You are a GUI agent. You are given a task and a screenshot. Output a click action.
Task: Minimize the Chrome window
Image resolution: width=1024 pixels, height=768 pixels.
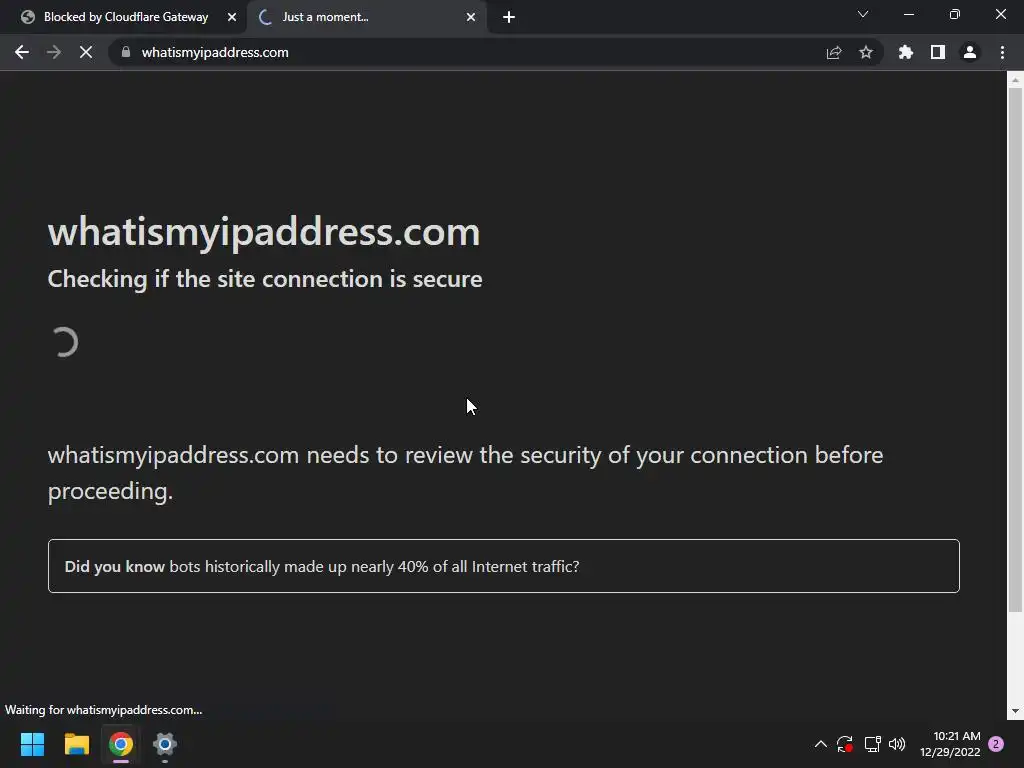point(908,14)
